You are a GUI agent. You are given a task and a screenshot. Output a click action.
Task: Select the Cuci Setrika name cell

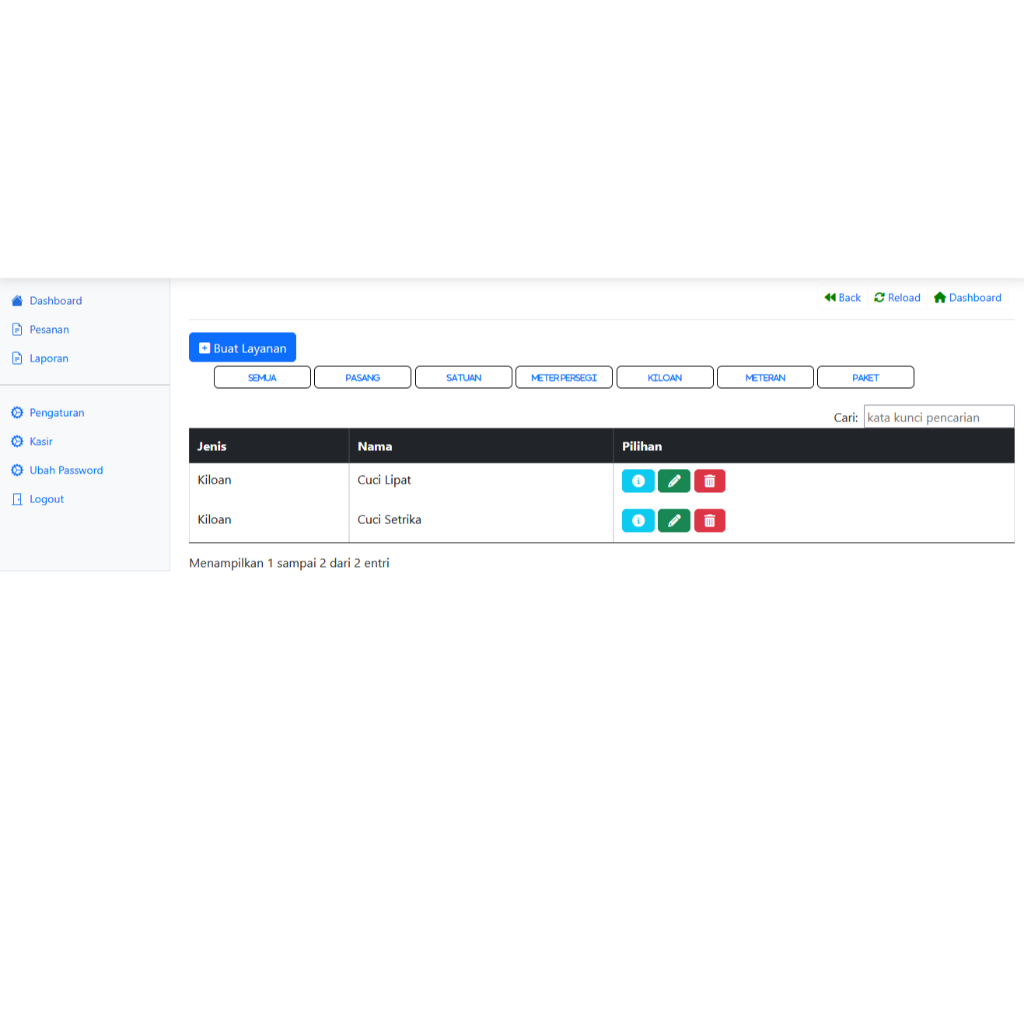tap(481, 520)
